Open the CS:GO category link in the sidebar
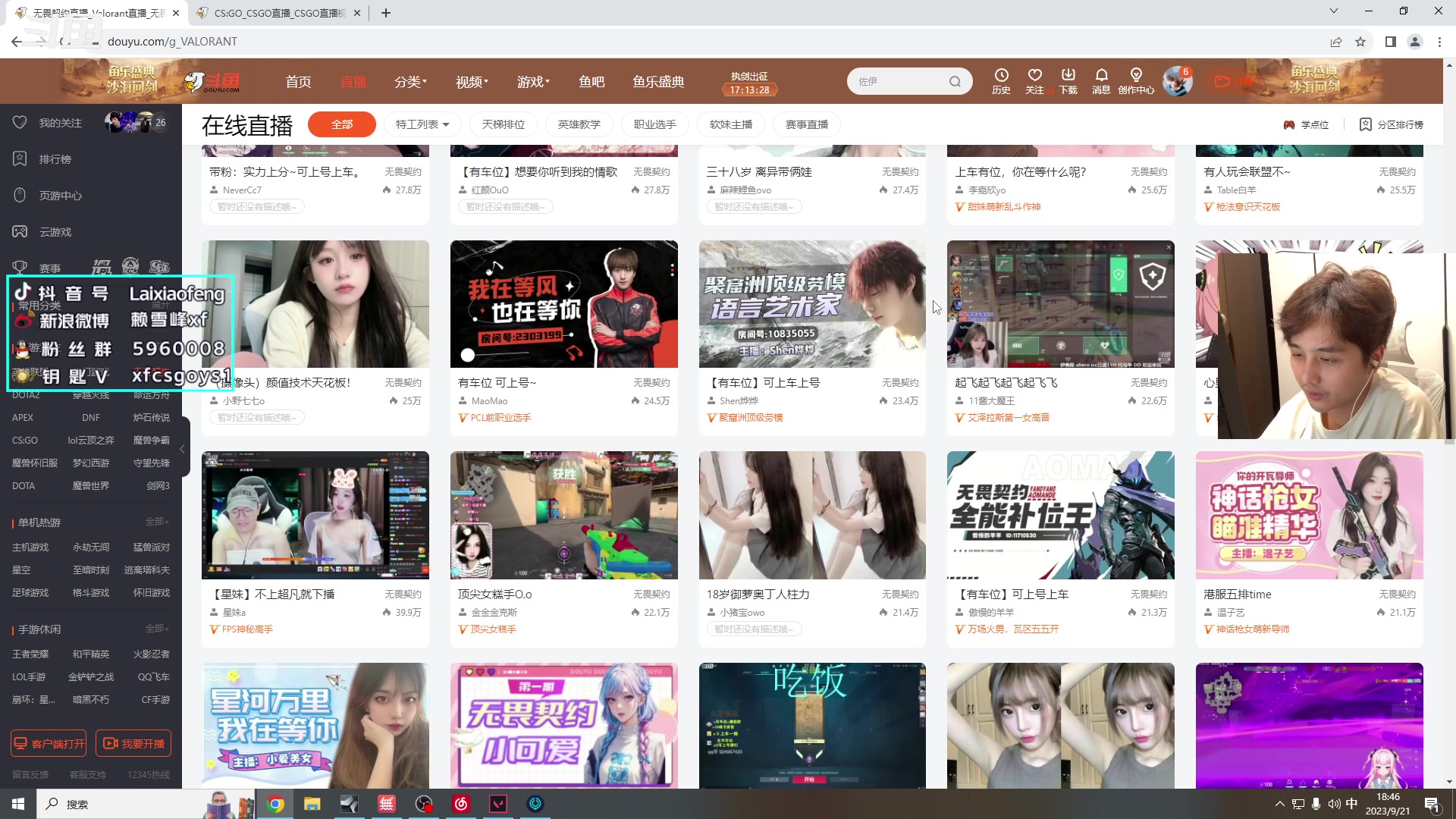The width and height of the screenshot is (1456, 819). pyautogui.click(x=25, y=441)
